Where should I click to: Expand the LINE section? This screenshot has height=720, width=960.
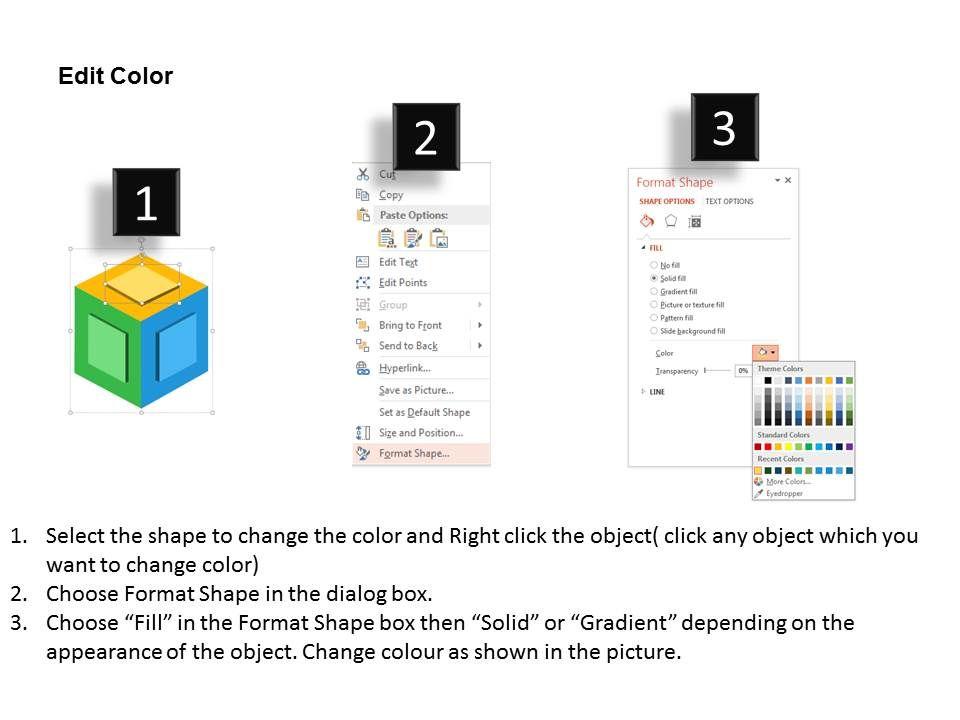point(643,392)
